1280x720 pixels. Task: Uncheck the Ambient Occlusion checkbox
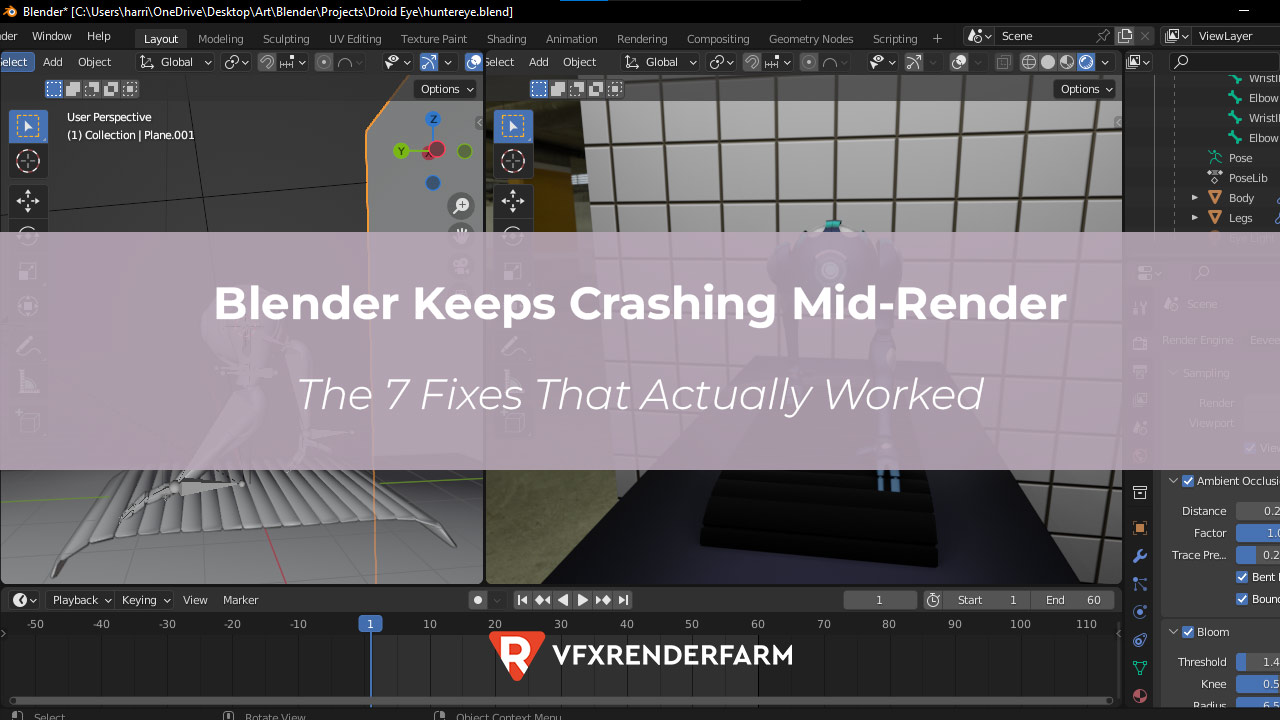[1188, 481]
